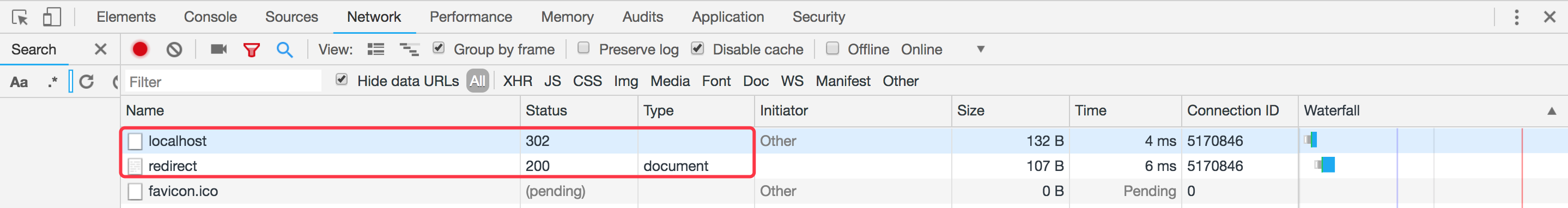Clear the network log

click(174, 49)
